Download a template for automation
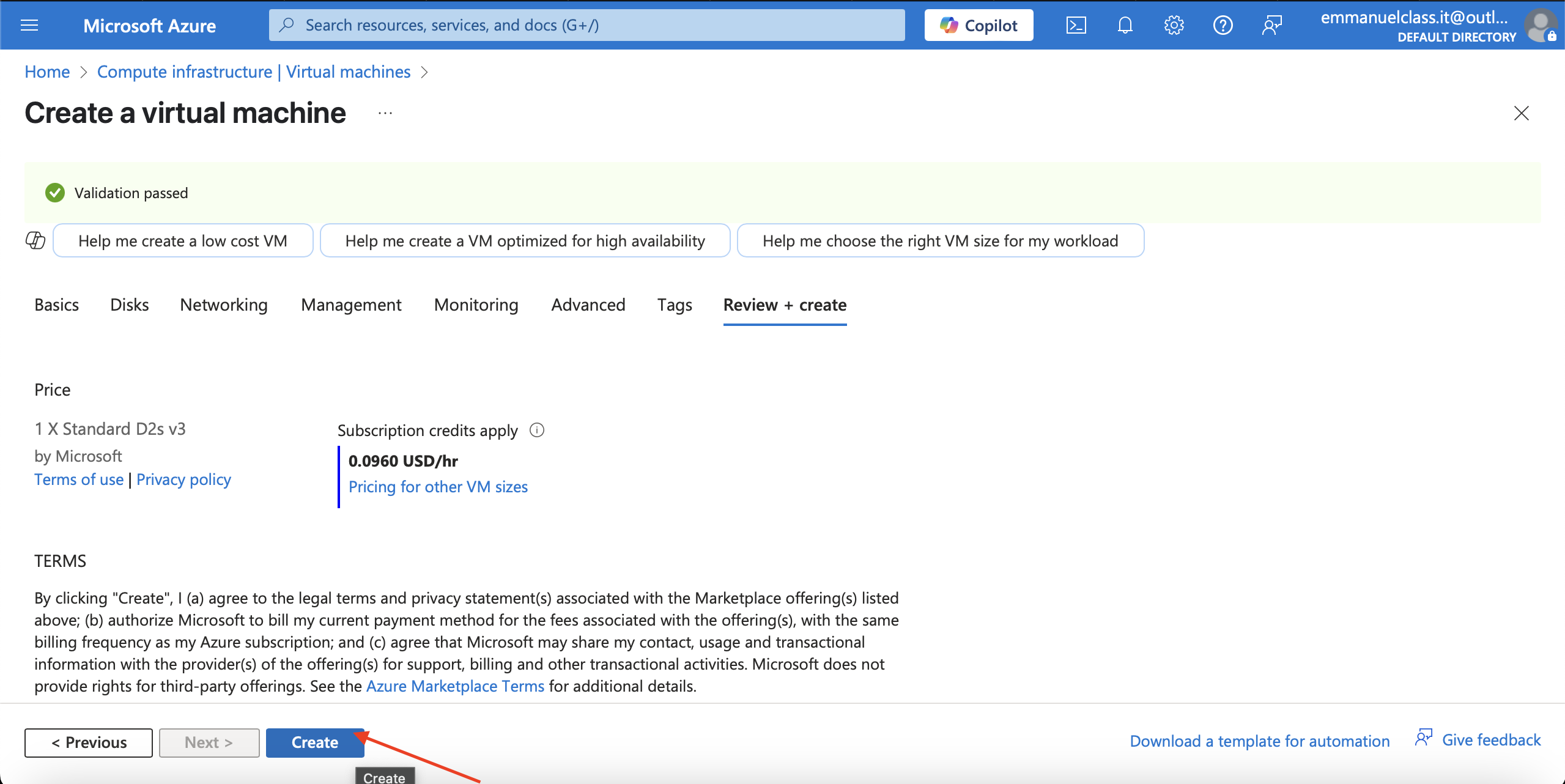1565x784 pixels. [x=1260, y=741]
